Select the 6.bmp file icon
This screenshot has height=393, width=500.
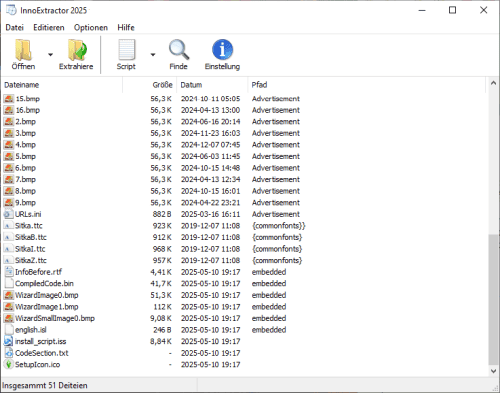[x=9, y=168]
